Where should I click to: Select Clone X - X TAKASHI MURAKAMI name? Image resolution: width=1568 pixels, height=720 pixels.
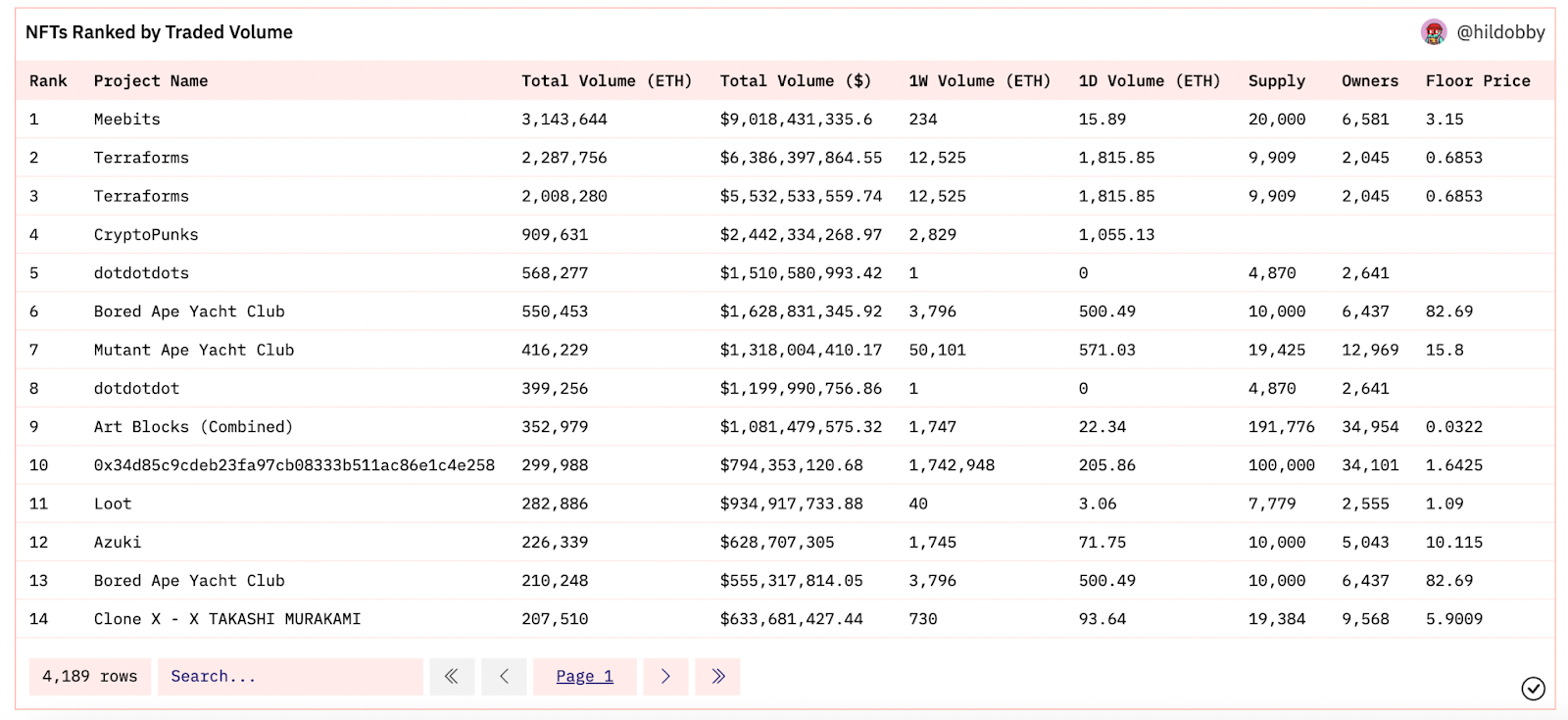tap(227, 619)
